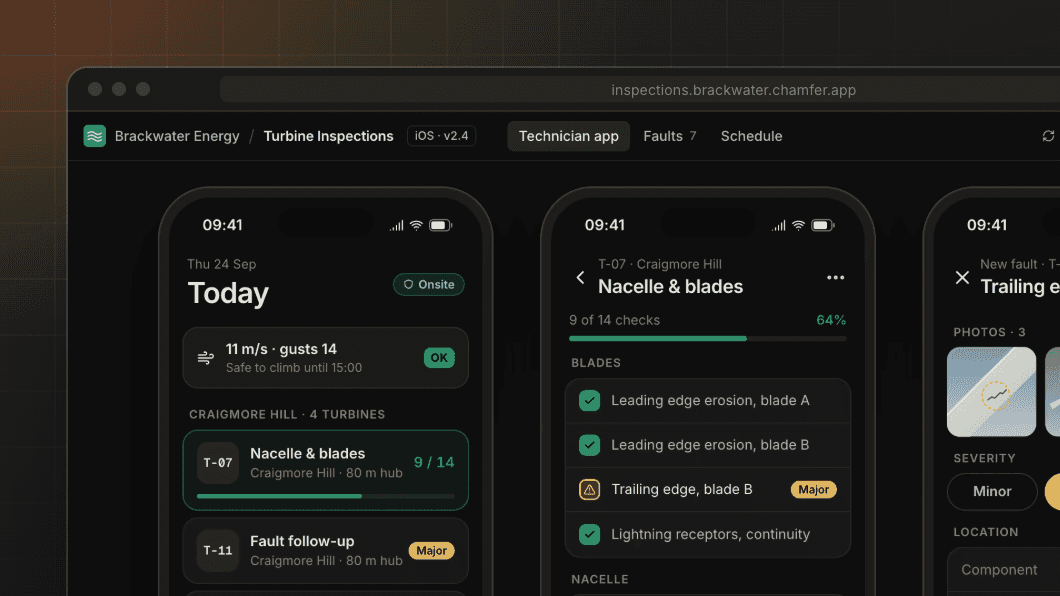Screen dimensions: 1060x596
Task: Click the Trailing edge, blade B row text
Action: 681,489
